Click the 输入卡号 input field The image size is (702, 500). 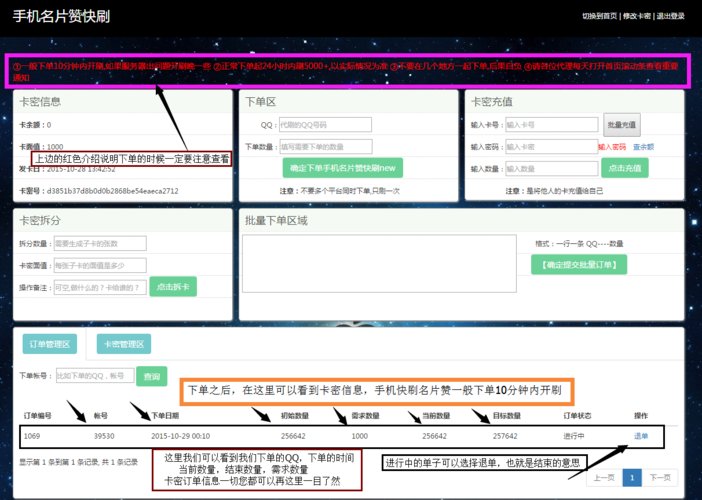(552, 125)
